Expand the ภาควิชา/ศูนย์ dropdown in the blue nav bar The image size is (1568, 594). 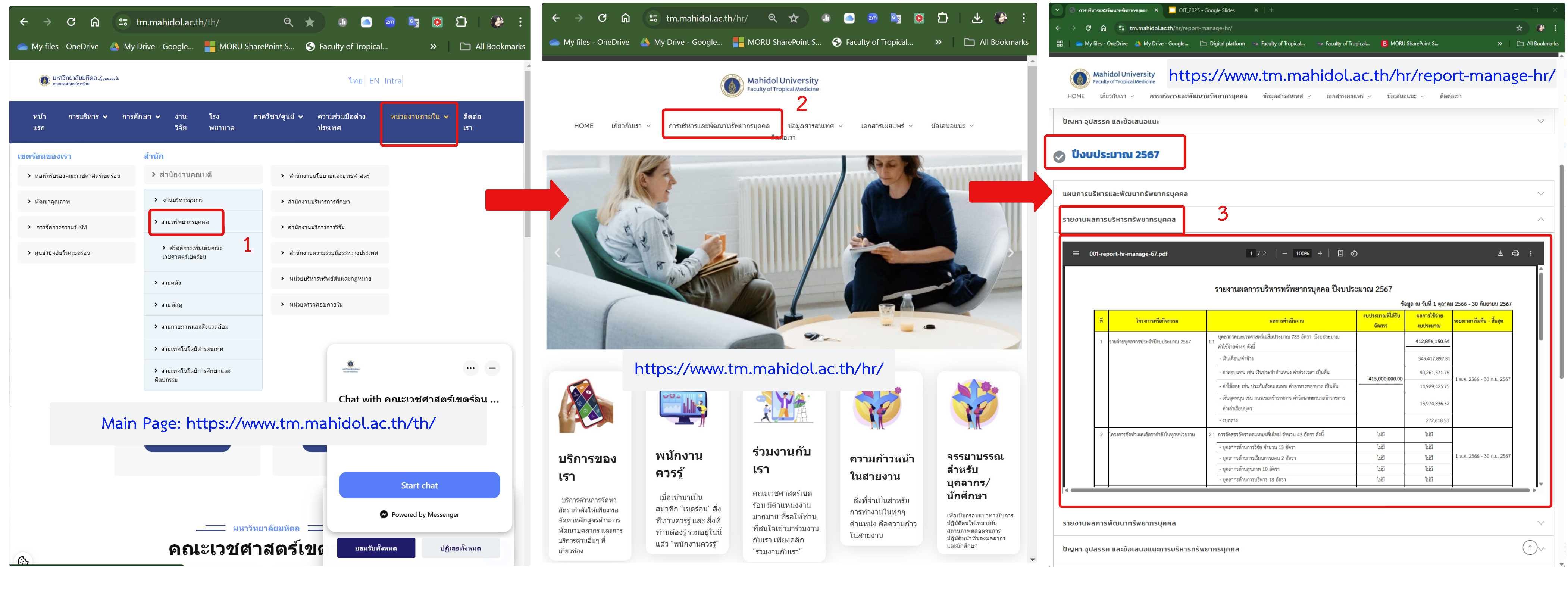tap(278, 117)
